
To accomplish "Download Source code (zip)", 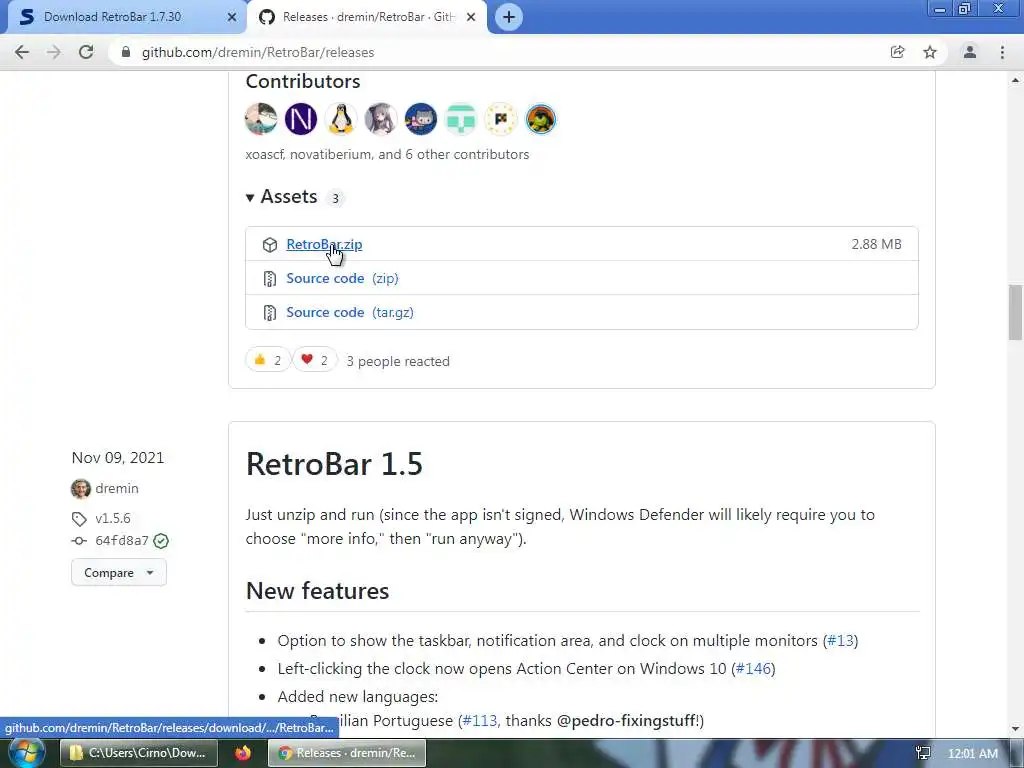I will point(342,278).
